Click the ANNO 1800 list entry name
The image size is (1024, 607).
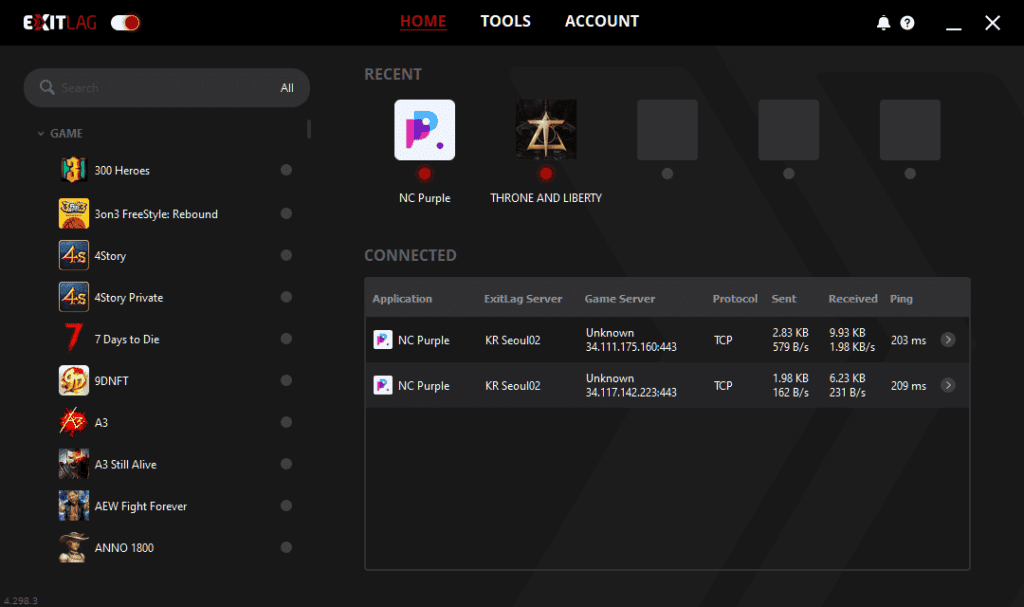(124, 548)
